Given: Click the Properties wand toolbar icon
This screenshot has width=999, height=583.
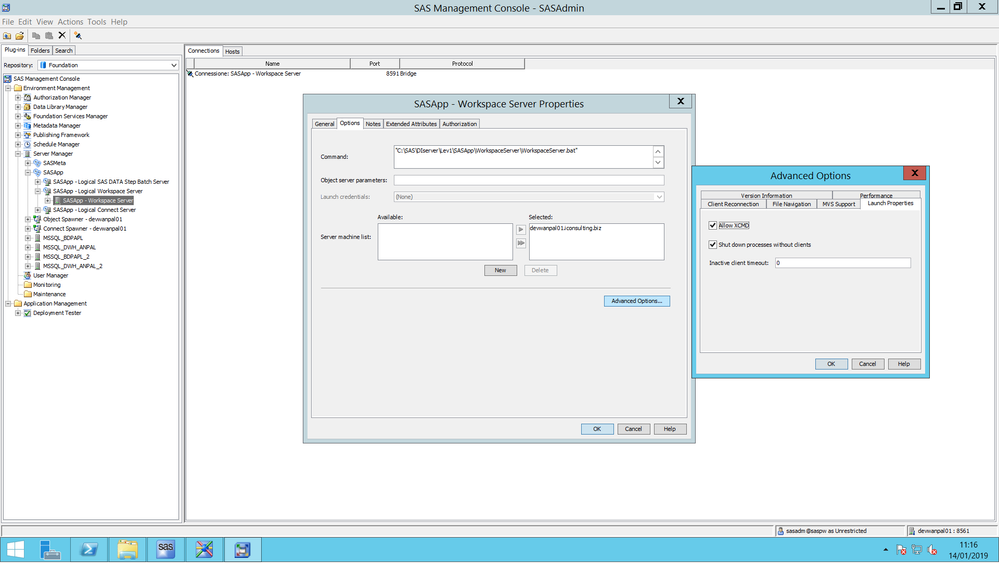Looking at the screenshot, I should click(x=78, y=36).
